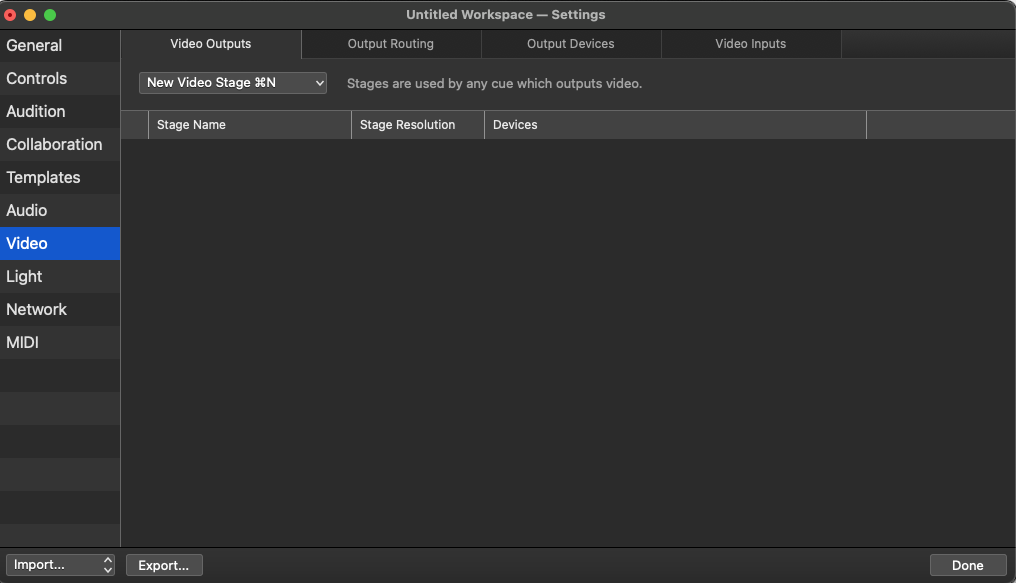The image size is (1016, 583).
Task: Open the Templates settings section
Action: pos(44,177)
